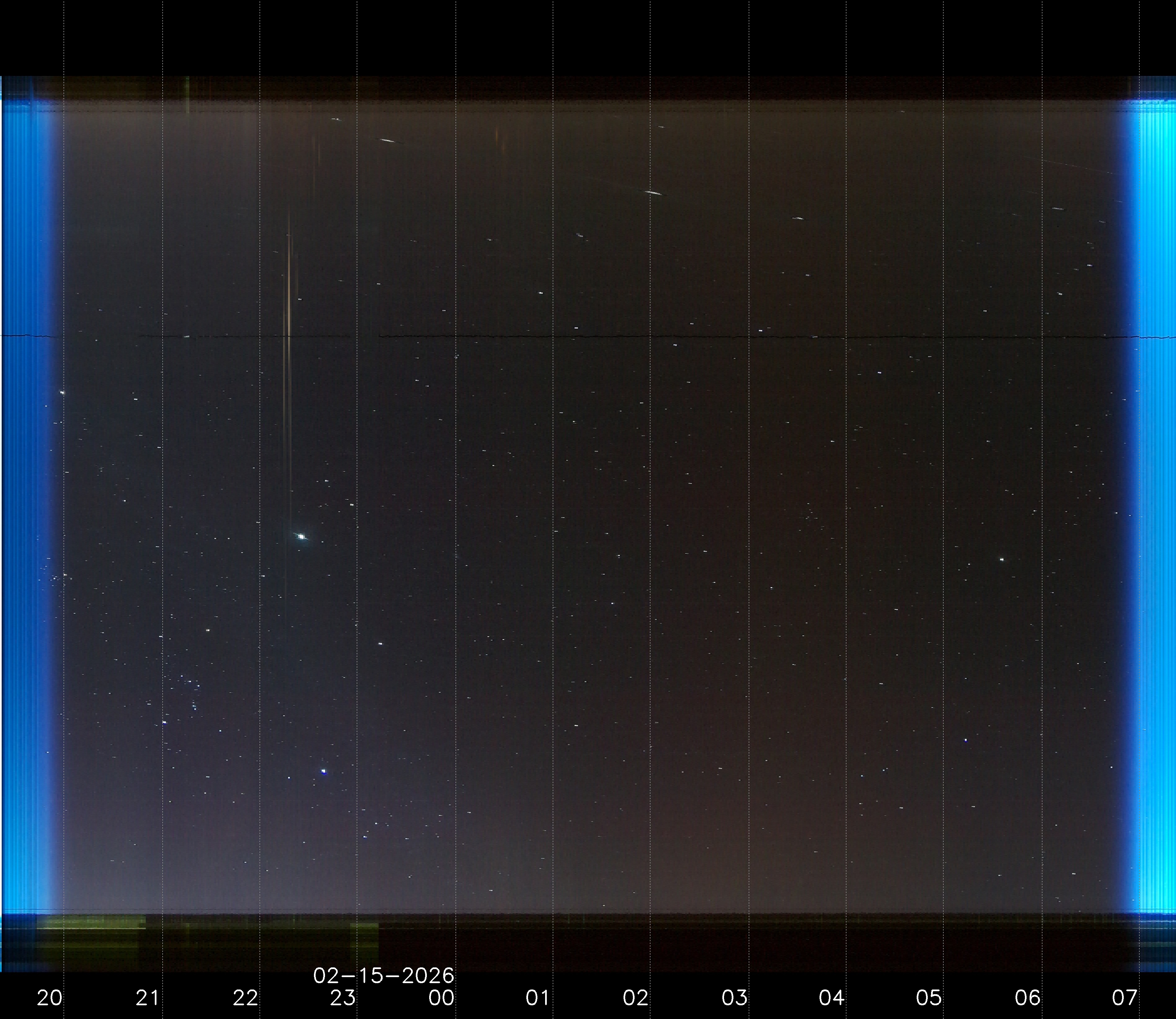Click the 21 hour label
Viewport: 1176px width, 1019px height.
147,998
